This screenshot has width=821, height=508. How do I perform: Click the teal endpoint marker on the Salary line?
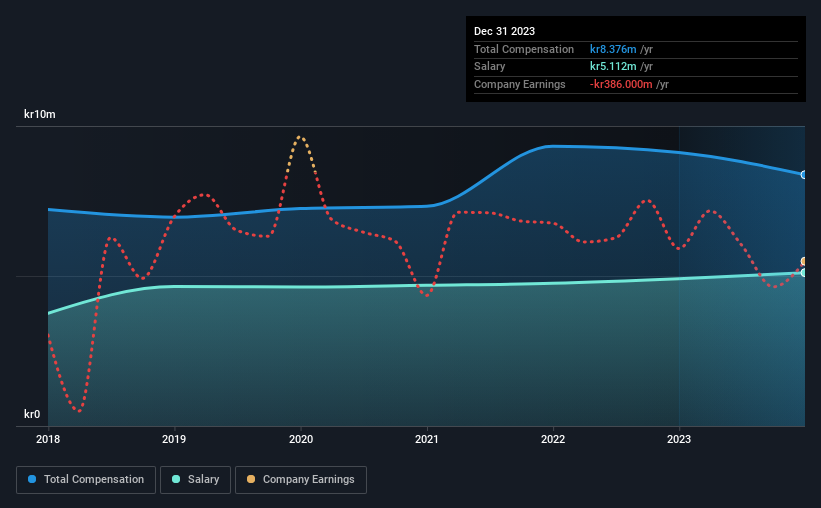pyautogui.click(x=803, y=272)
